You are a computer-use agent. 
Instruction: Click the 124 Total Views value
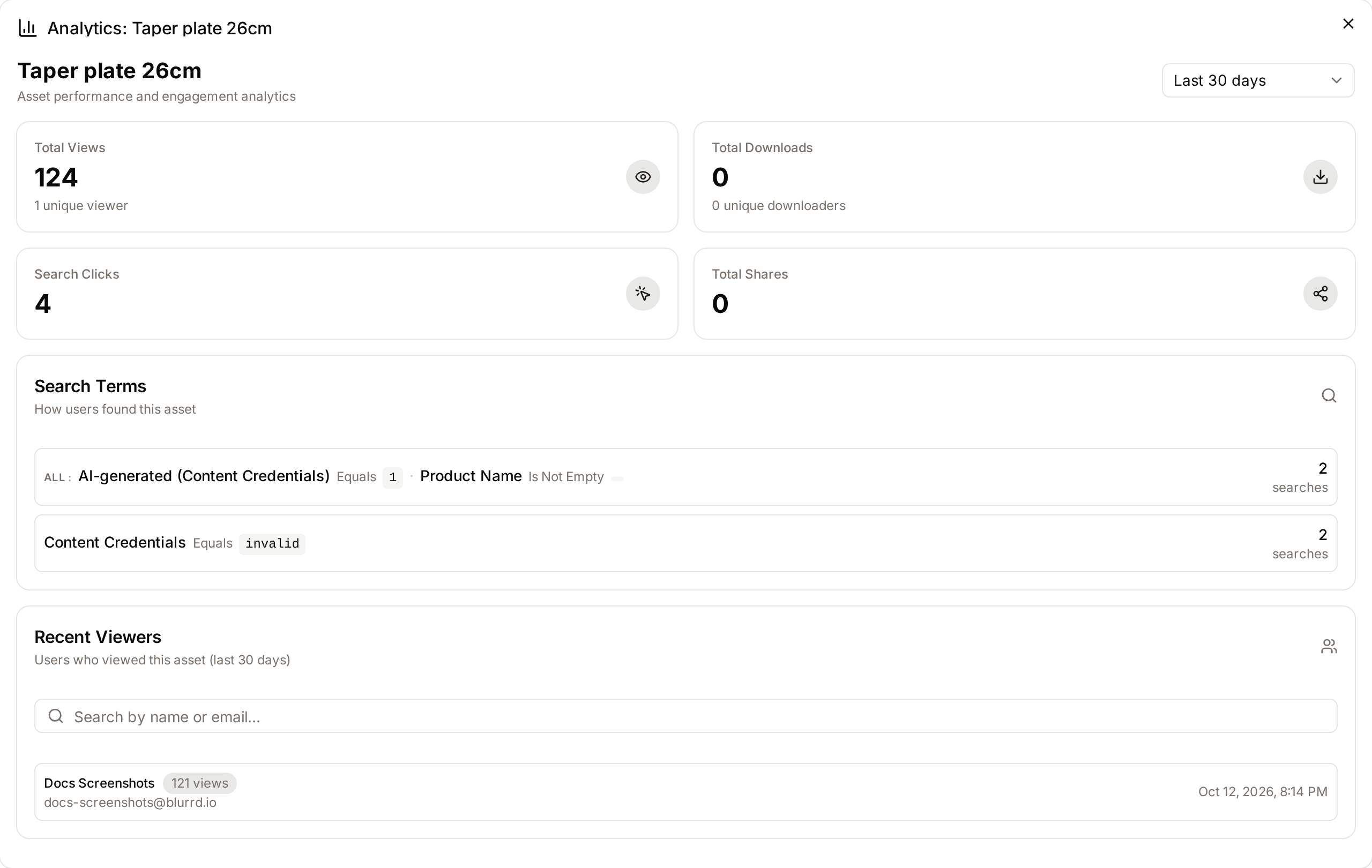click(x=56, y=177)
